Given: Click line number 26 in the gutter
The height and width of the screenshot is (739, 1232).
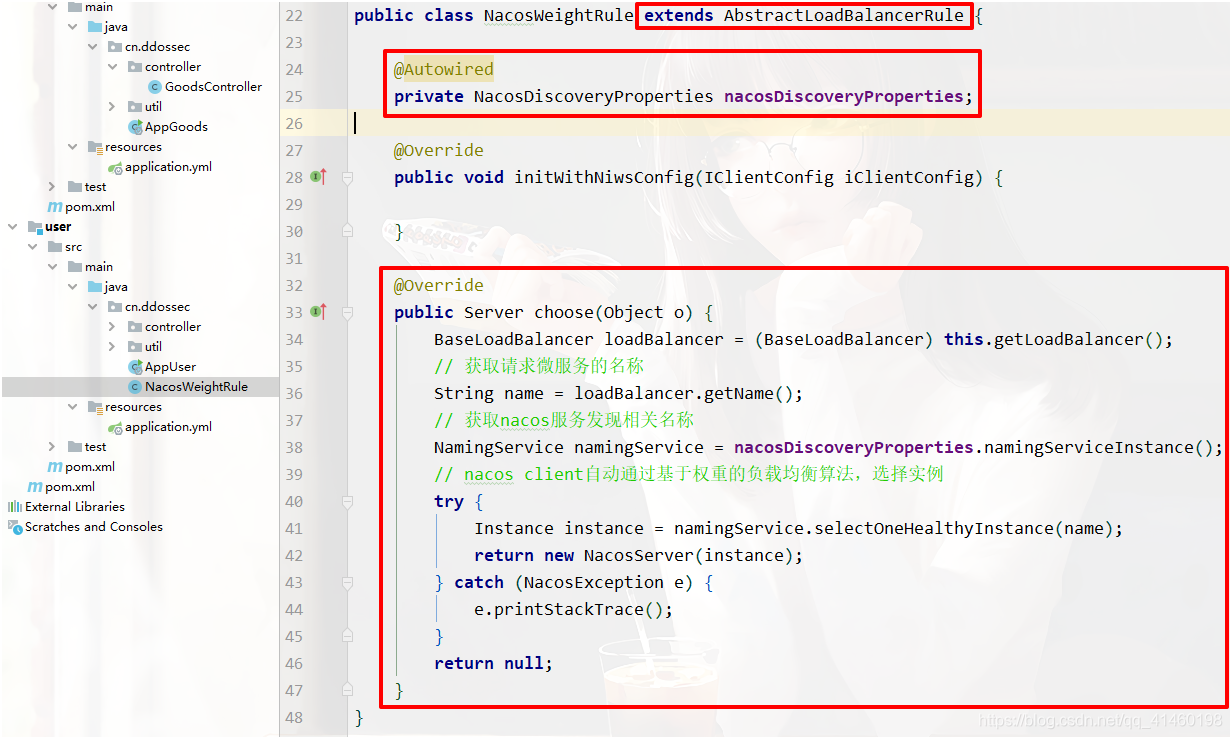Looking at the screenshot, I should tap(293, 123).
